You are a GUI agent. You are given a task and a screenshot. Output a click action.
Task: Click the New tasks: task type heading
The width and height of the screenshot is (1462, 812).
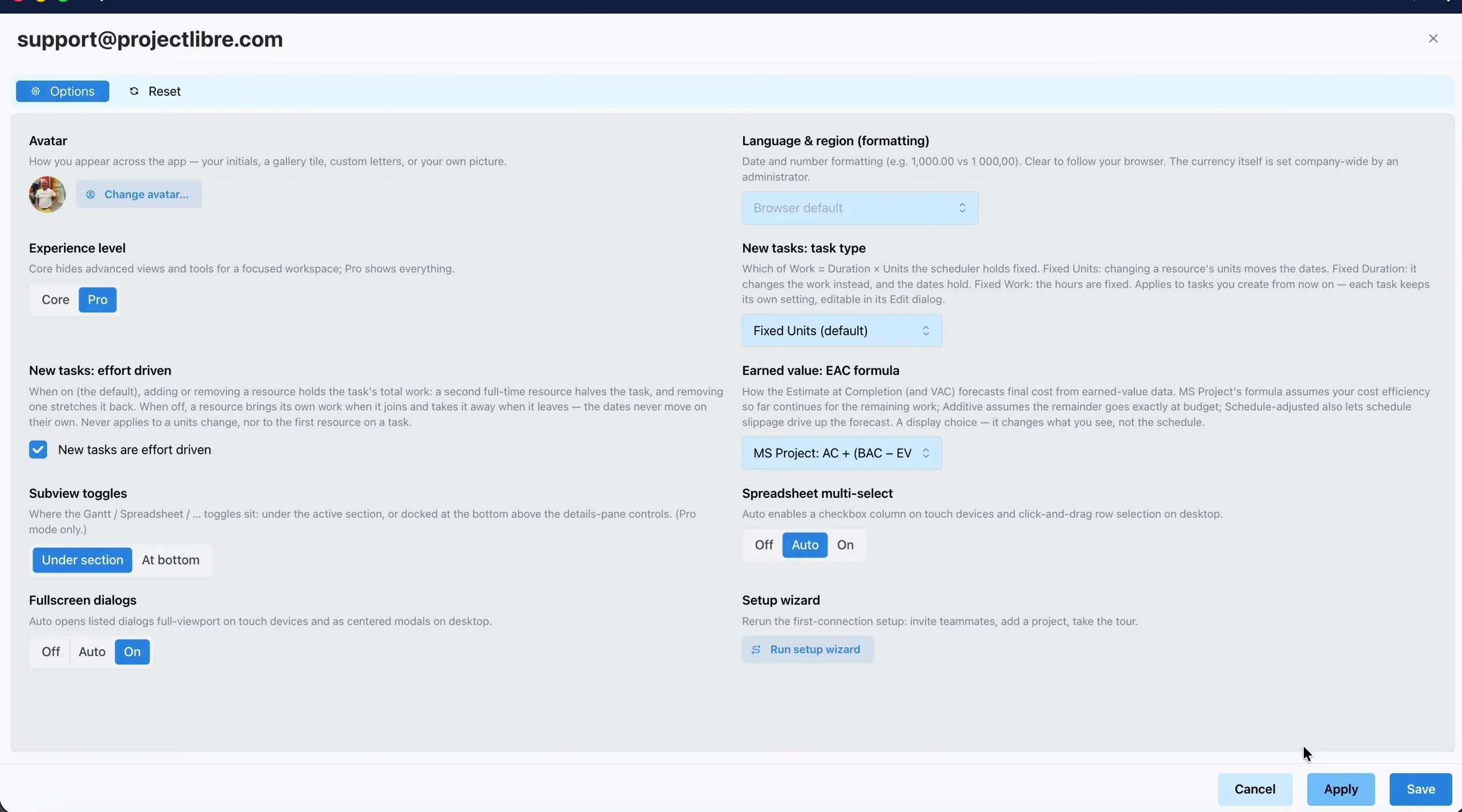click(x=804, y=248)
